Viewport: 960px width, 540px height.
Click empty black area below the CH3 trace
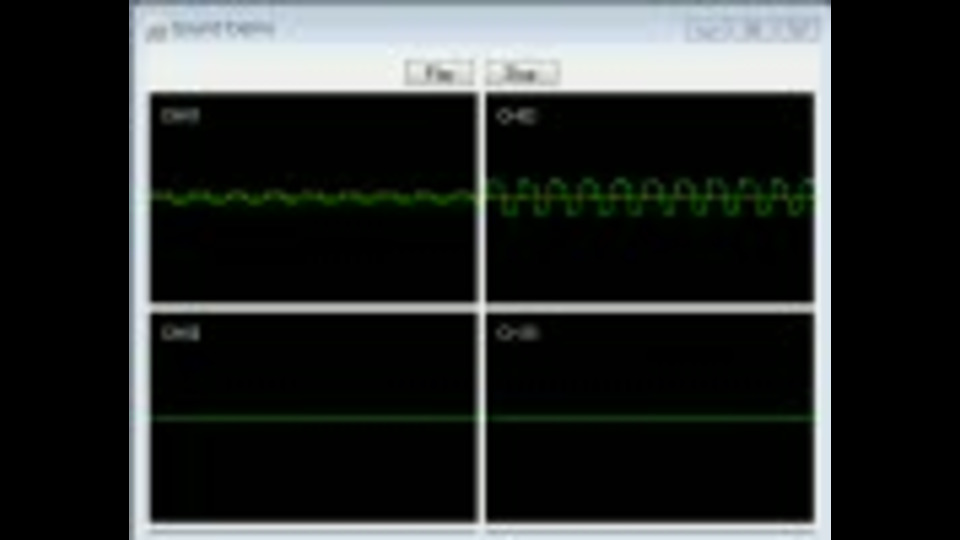(x=313, y=471)
